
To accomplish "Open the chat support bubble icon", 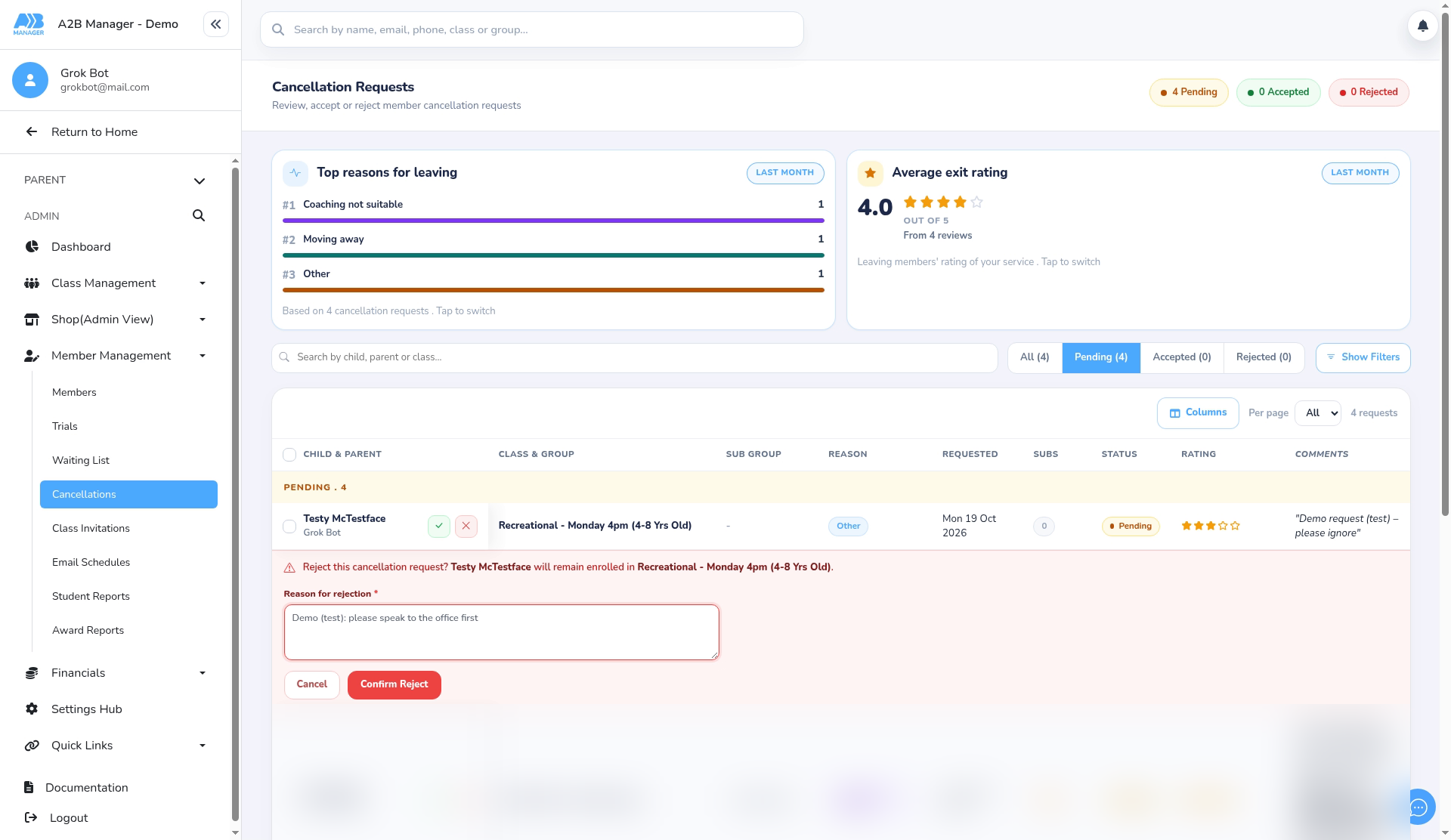I will pyautogui.click(x=1419, y=808).
